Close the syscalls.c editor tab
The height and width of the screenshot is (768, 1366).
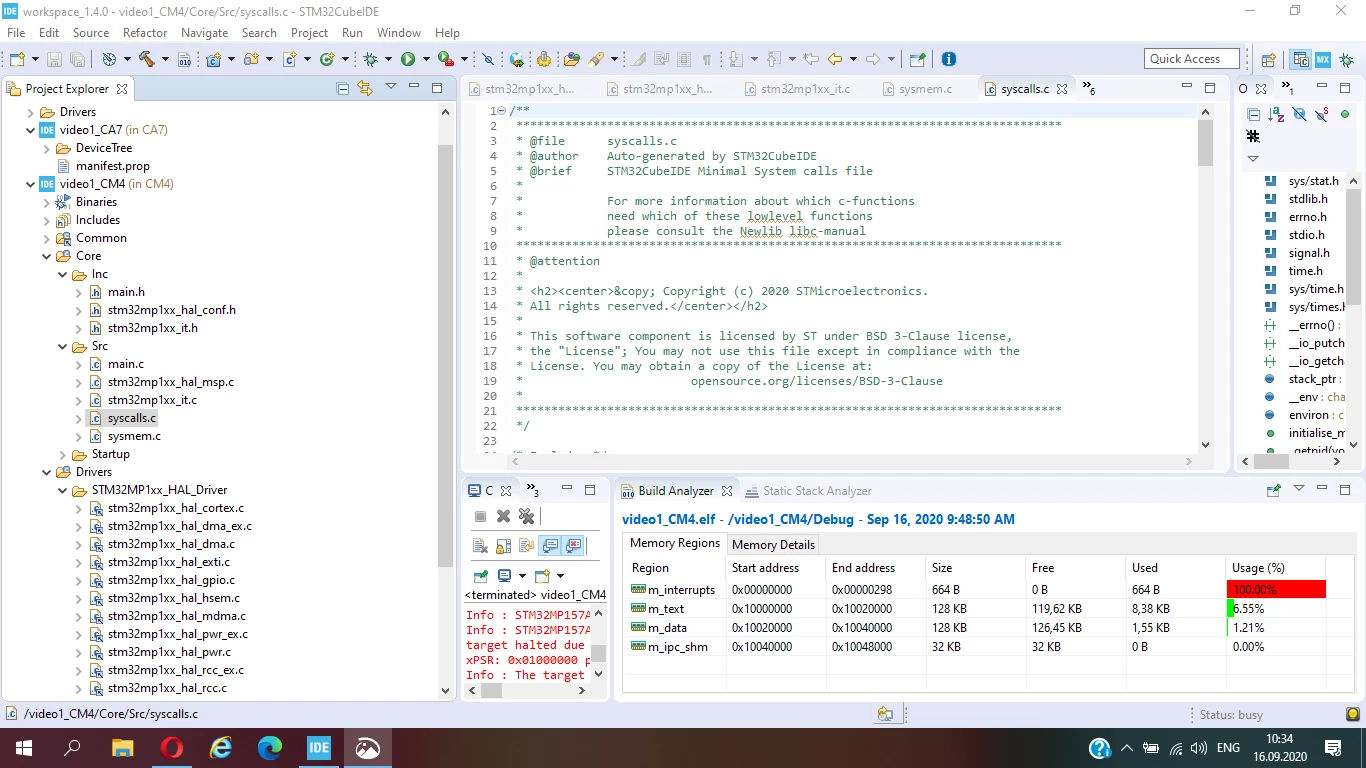point(1062,89)
